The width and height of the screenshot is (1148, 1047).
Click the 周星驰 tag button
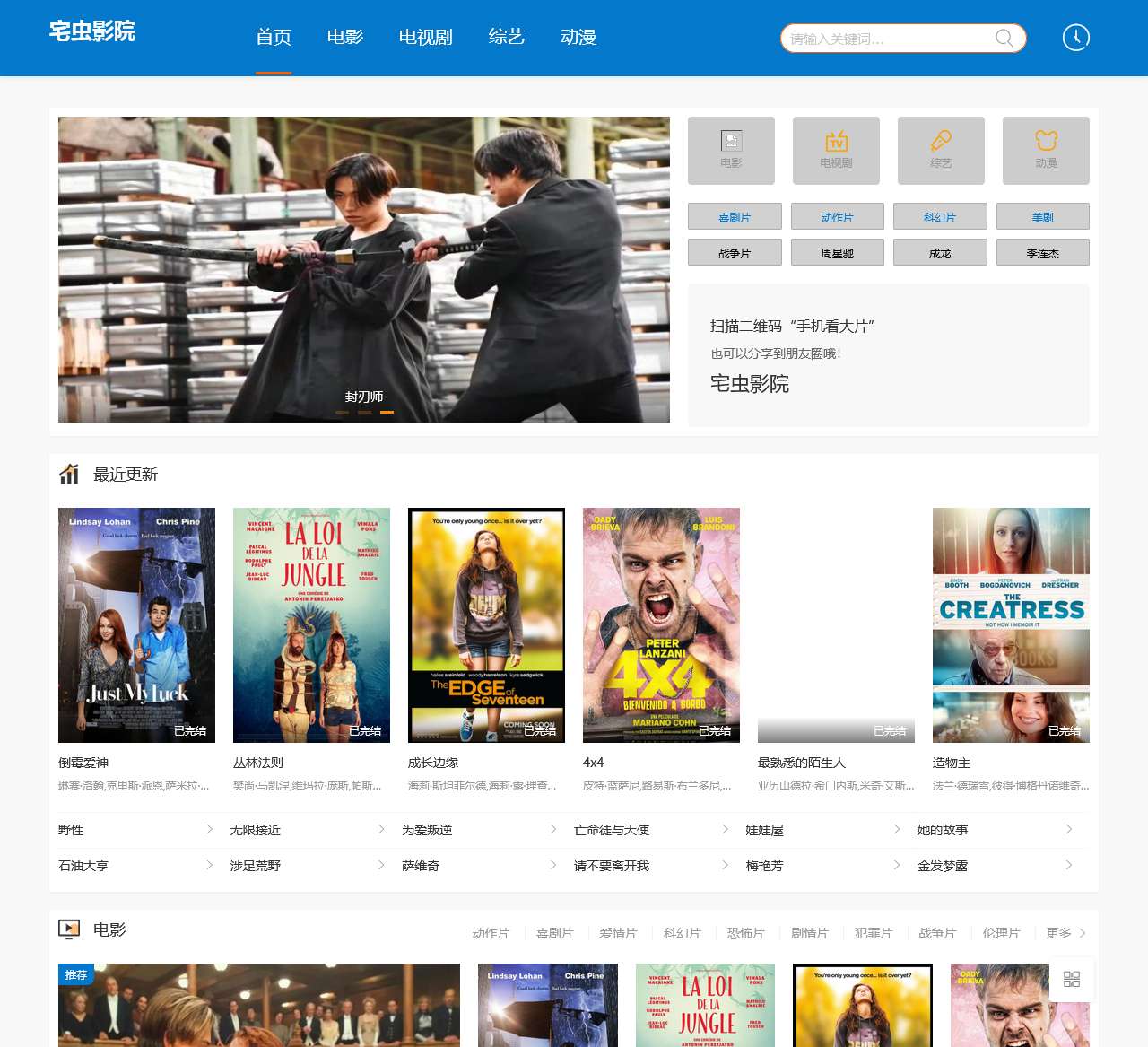(837, 253)
